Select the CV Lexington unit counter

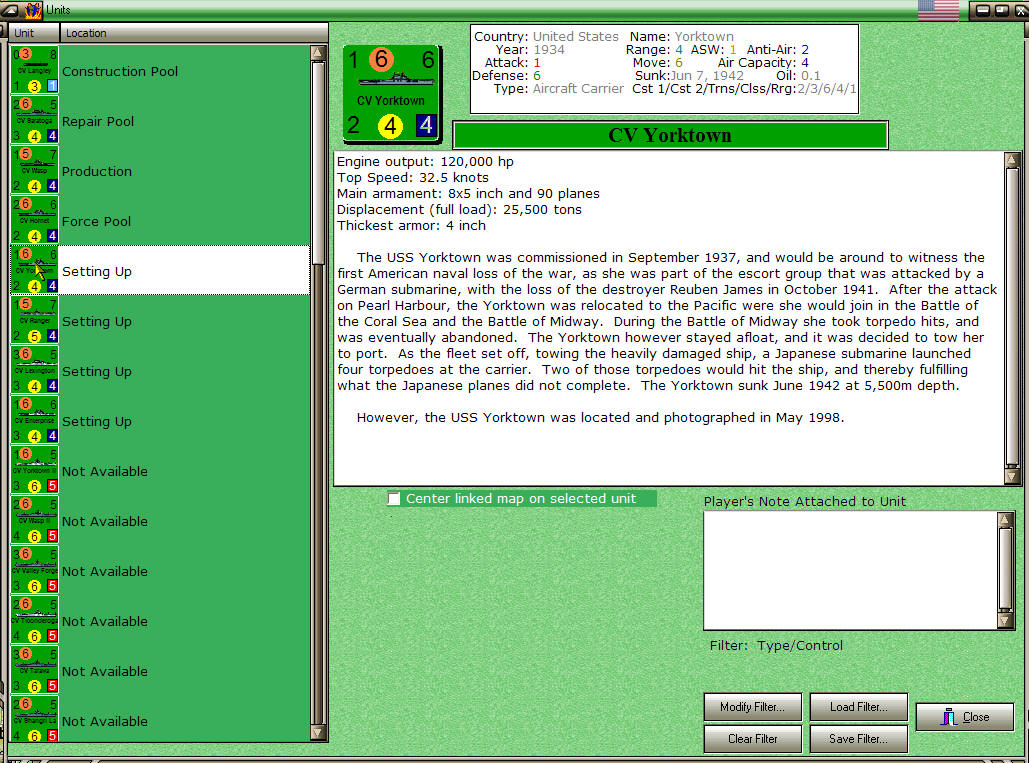[34, 370]
